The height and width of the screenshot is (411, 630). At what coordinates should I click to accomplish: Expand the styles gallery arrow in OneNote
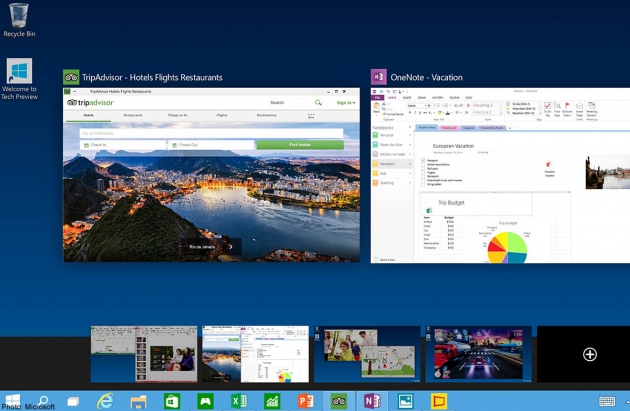click(501, 113)
